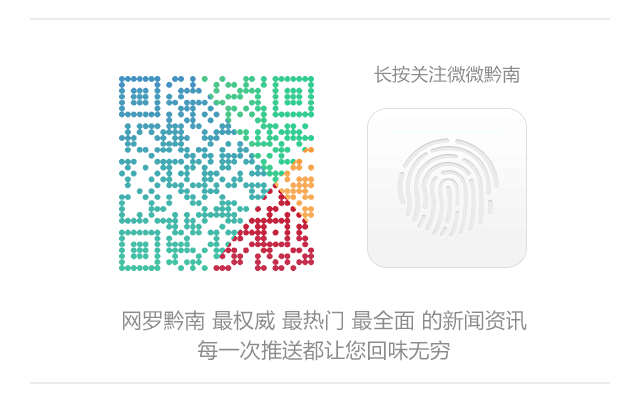Click the 长按关注微微黔南 caption
Viewport: 640px width, 406px height.
pos(447,75)
